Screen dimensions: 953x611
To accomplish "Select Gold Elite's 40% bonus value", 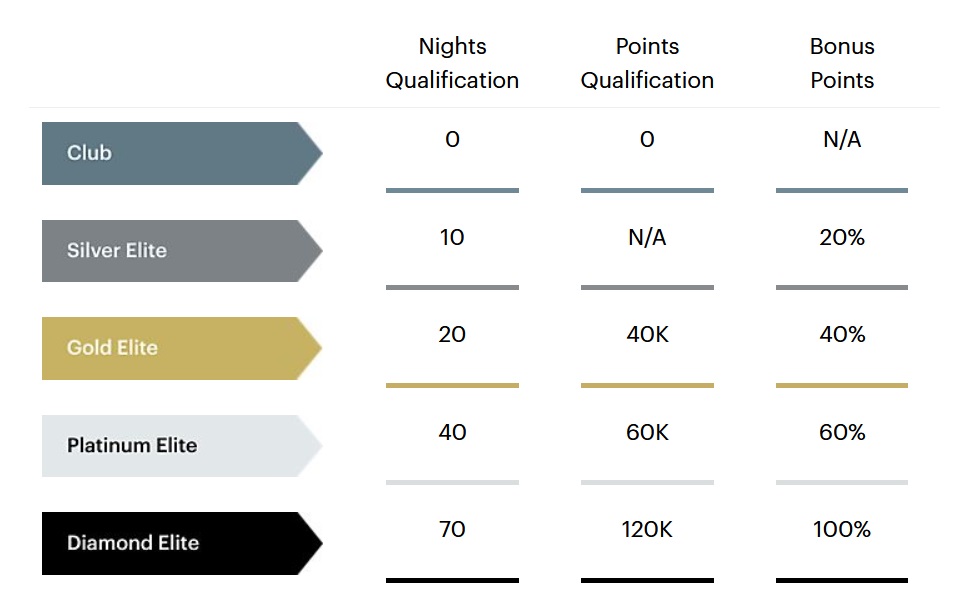I will click(x=842, y=334).
